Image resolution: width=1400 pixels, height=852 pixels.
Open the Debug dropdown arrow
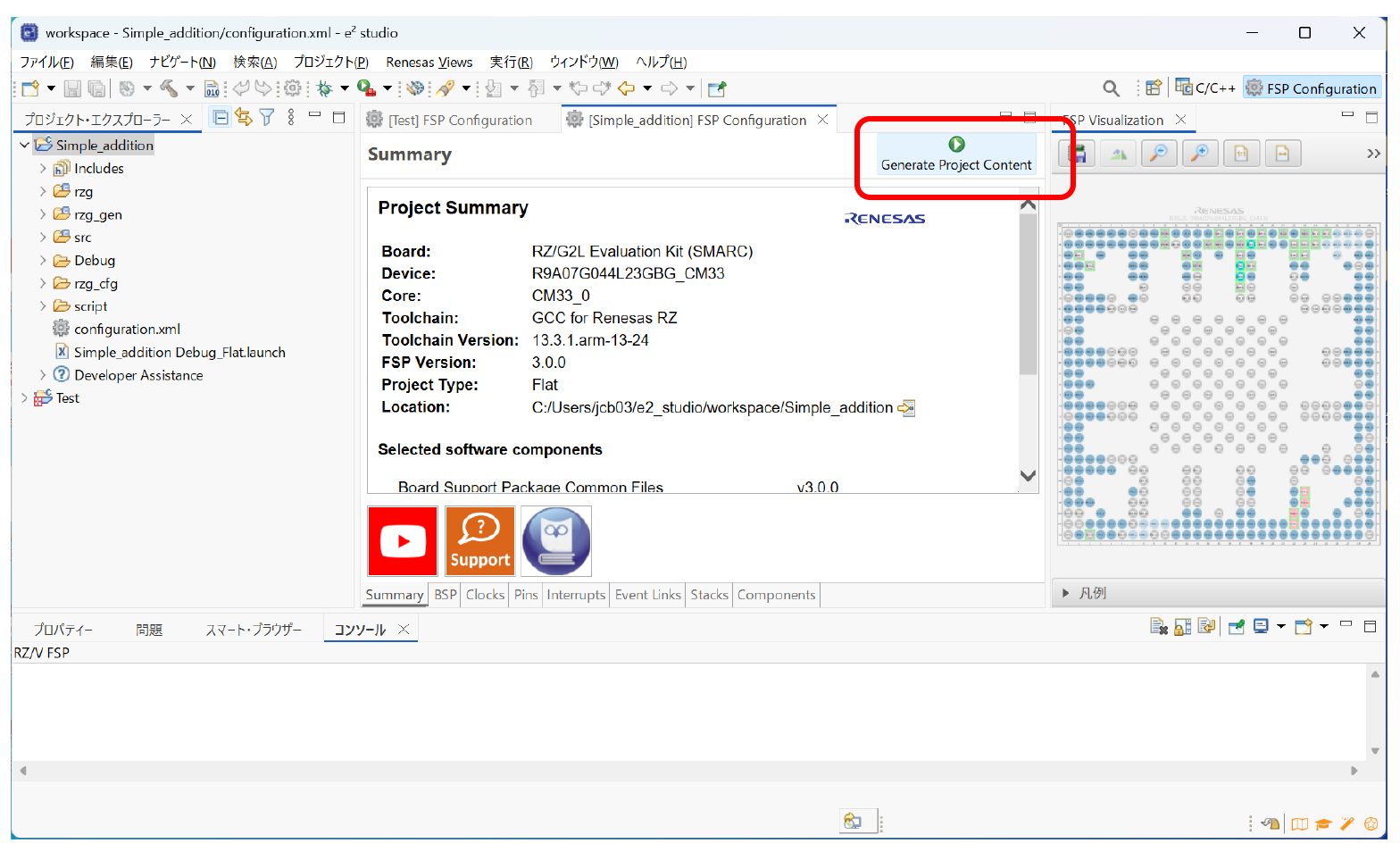(344, 88)
